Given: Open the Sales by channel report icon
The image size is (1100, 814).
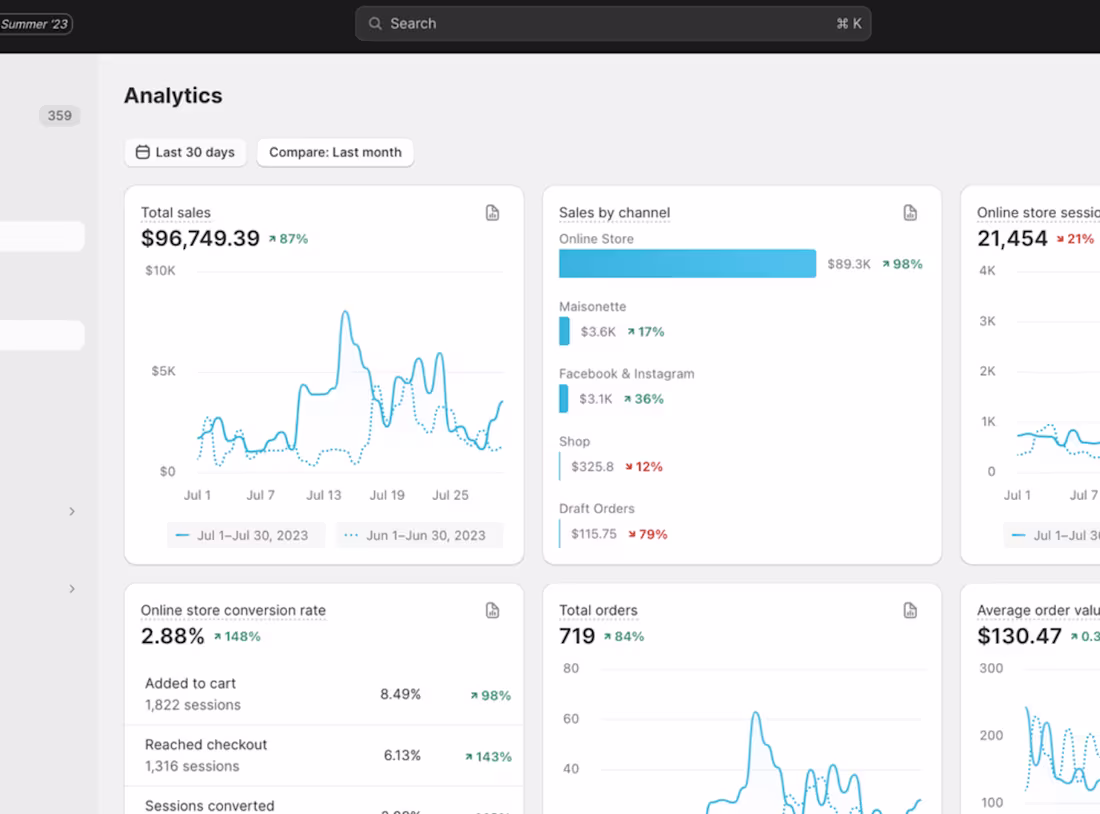Looking at the screenshot, I should pos(910,213).
